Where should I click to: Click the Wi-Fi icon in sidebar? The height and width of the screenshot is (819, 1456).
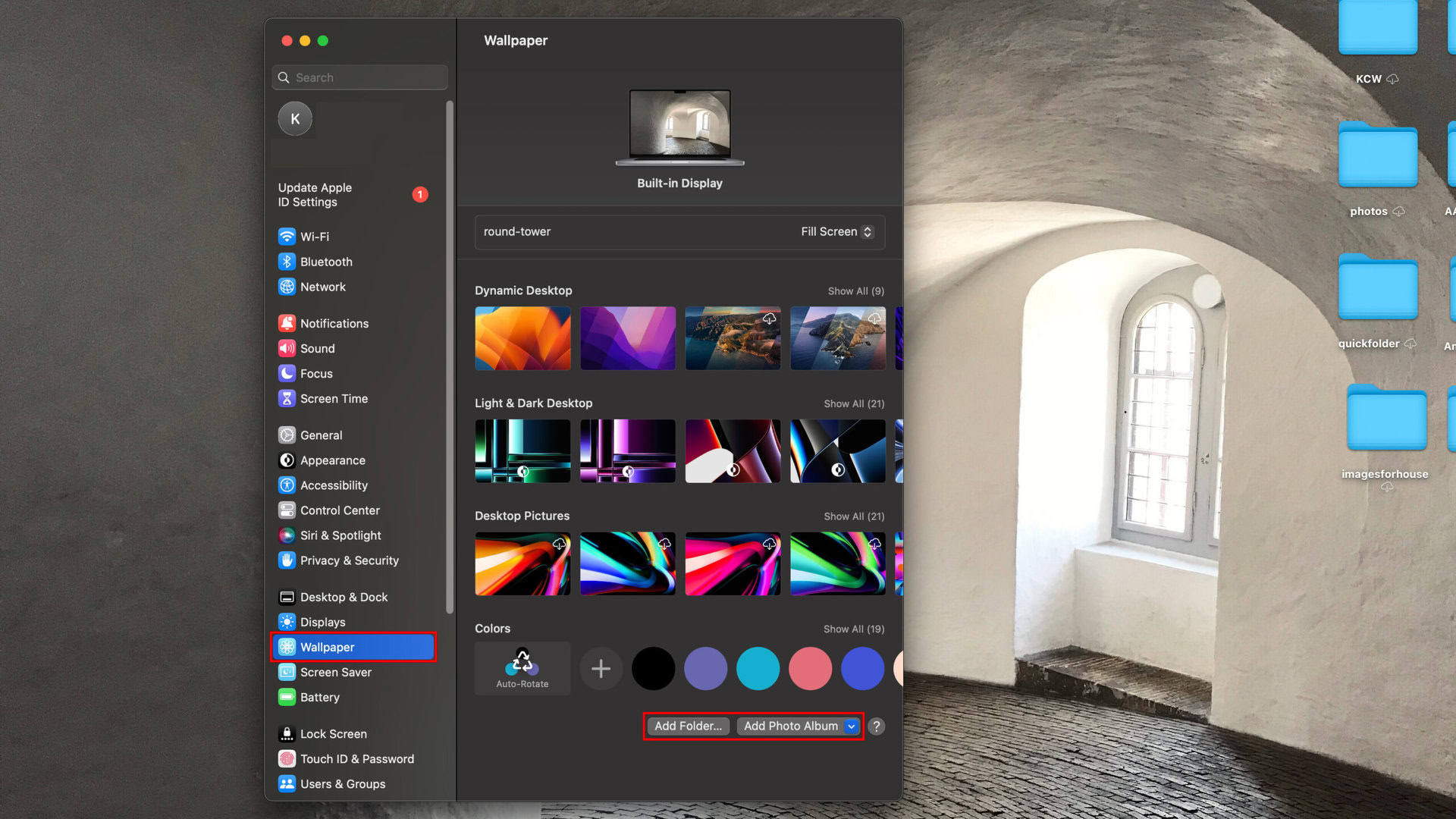tap(287, 237)
